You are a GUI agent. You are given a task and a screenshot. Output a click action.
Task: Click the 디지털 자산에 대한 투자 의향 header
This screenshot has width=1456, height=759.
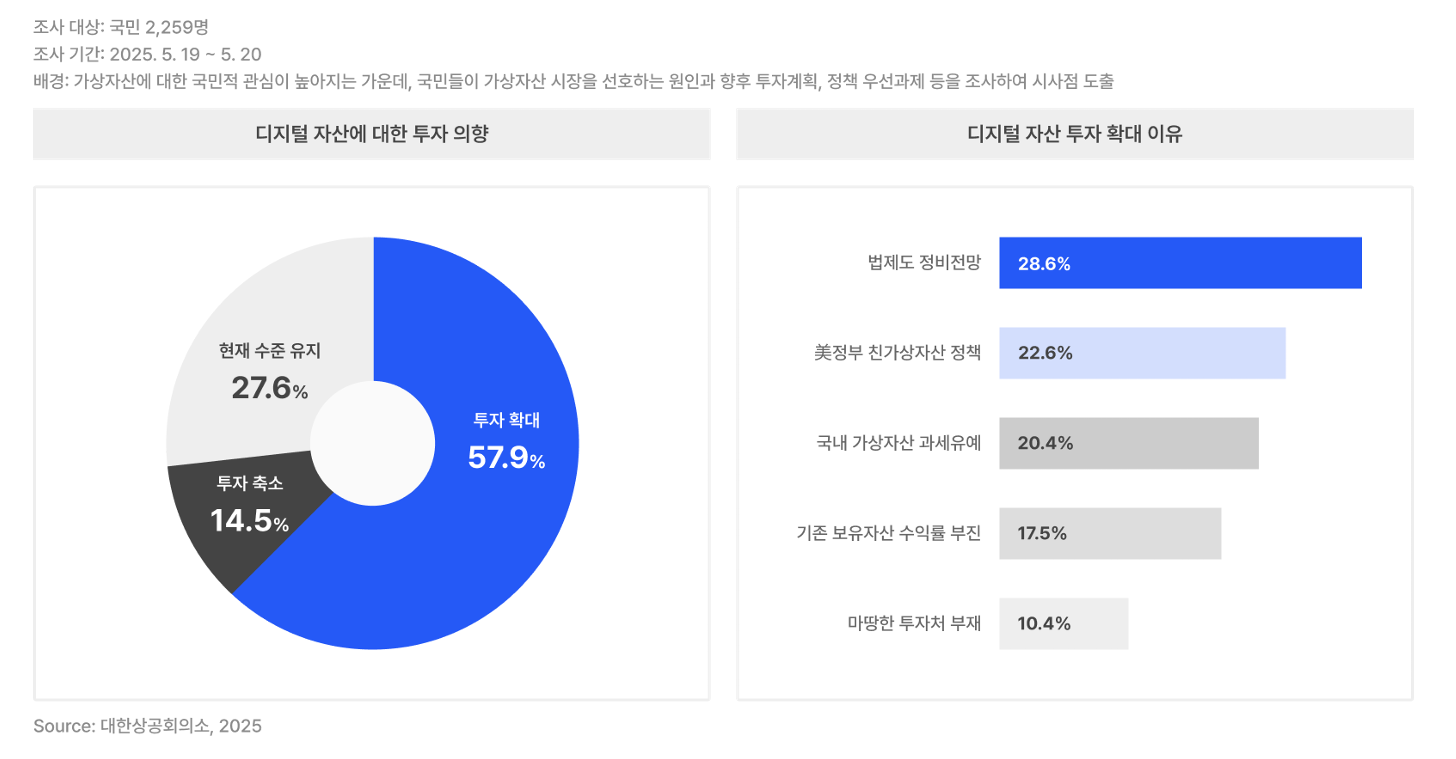pos(372,134)
